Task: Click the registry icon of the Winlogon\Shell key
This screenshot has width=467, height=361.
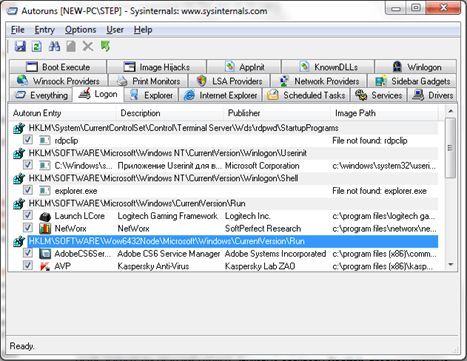Action: click(19, 178)
